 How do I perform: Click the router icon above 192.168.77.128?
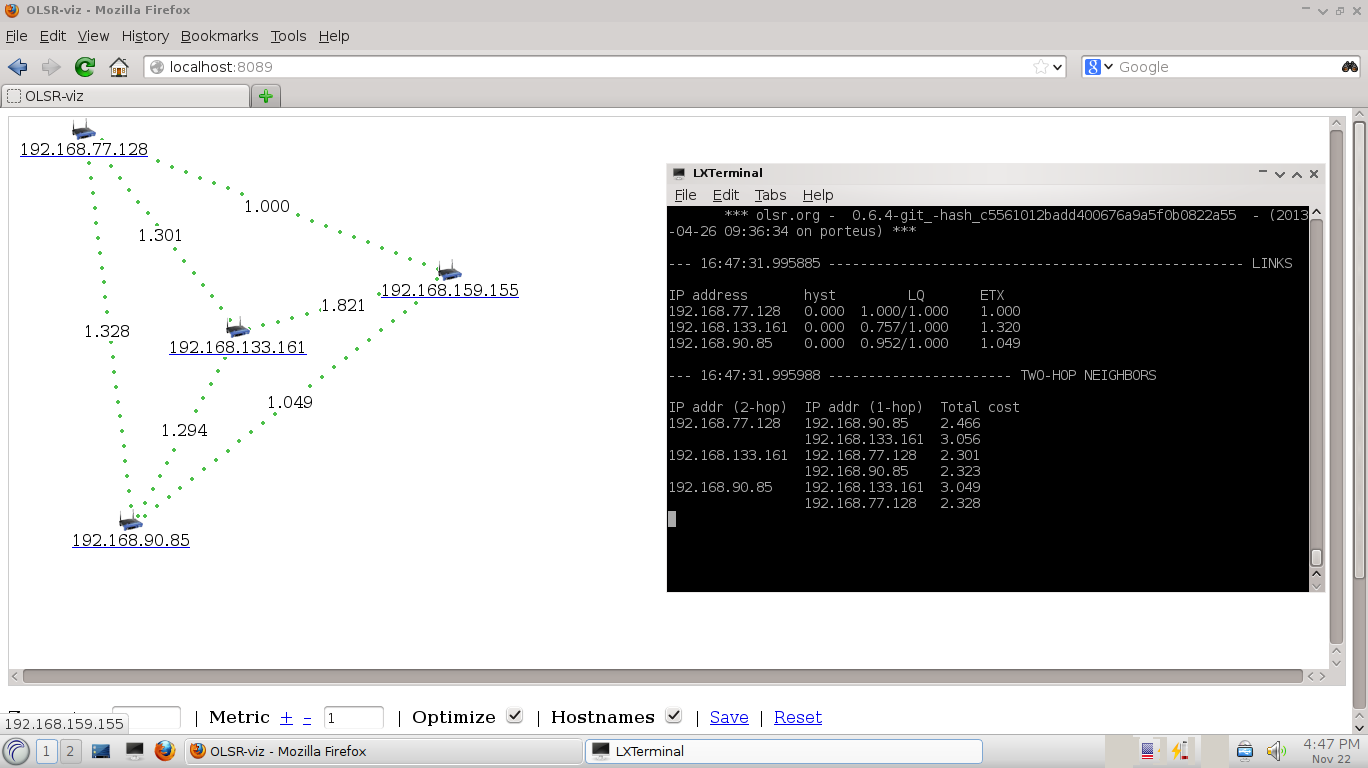(x=83, y=130)
